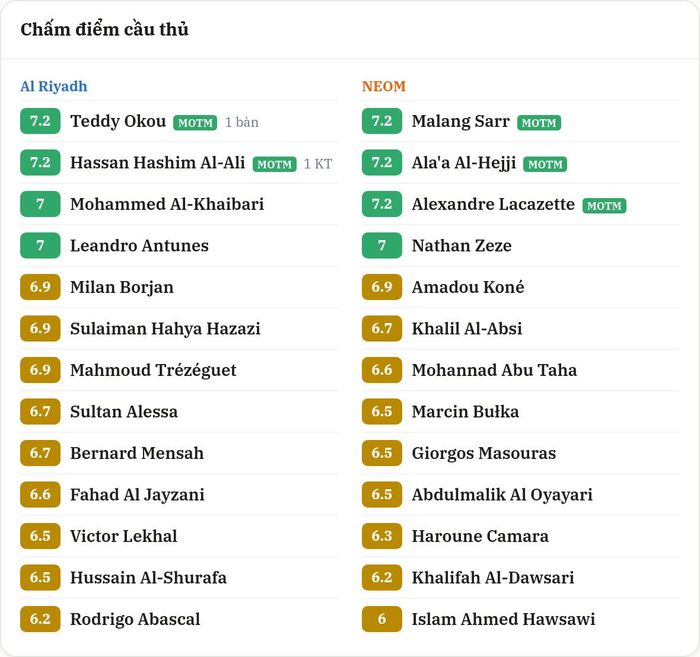This screenshot has width=700, height=657.
Task: Click Teddy Okou's 7.2 rating badge
Action: (40, 121)
